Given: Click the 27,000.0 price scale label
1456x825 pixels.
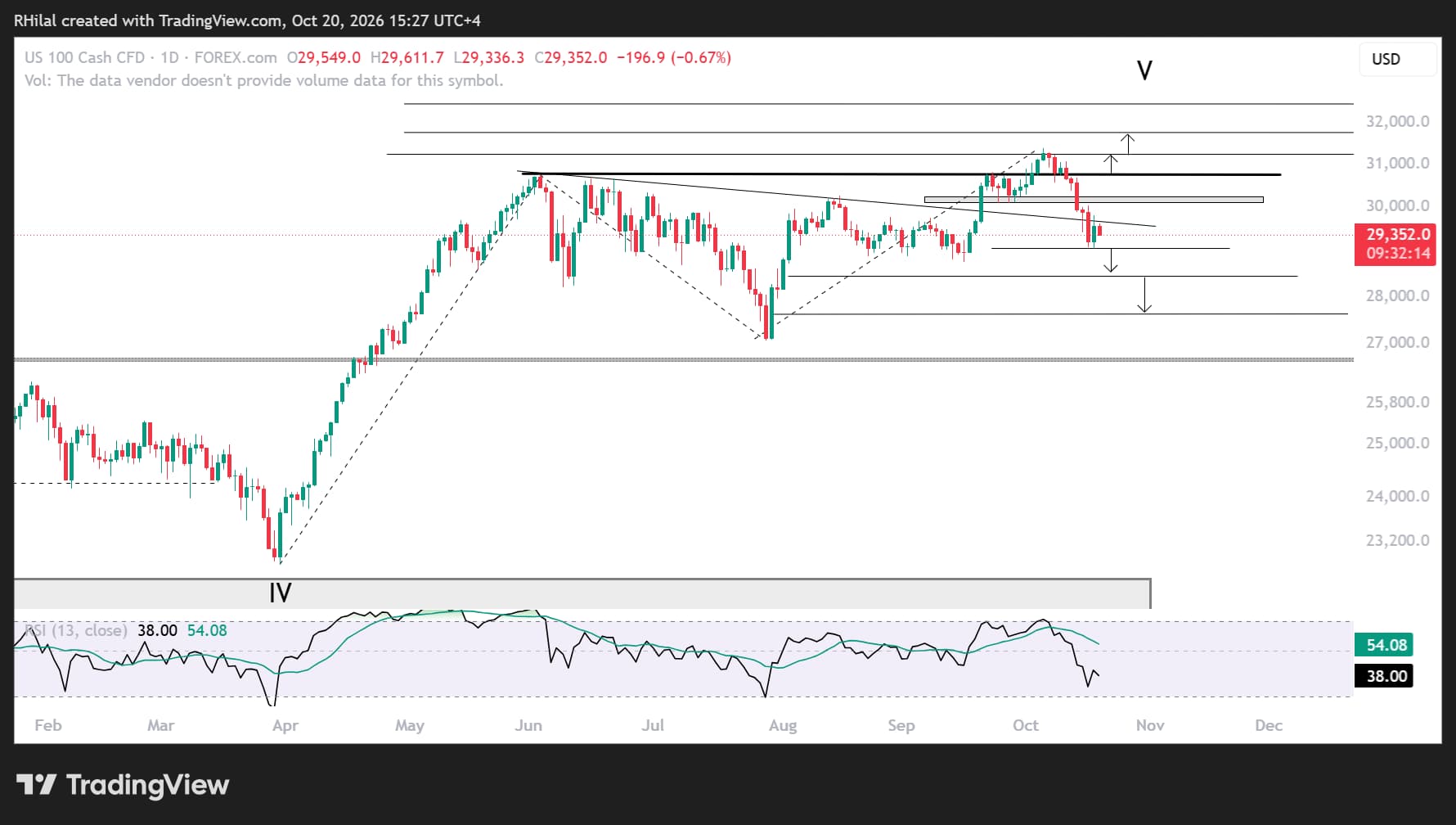Looking at the screenshot, I should click(1397, 342).
